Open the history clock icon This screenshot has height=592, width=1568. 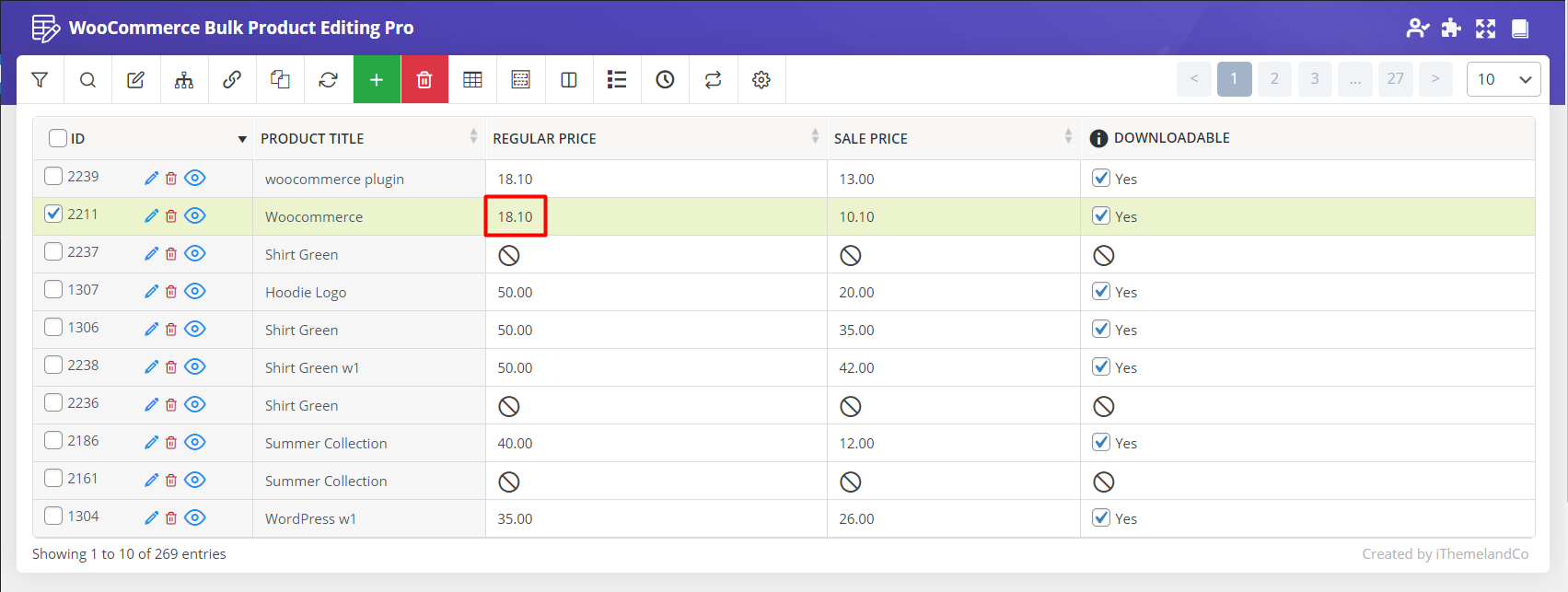665,80
